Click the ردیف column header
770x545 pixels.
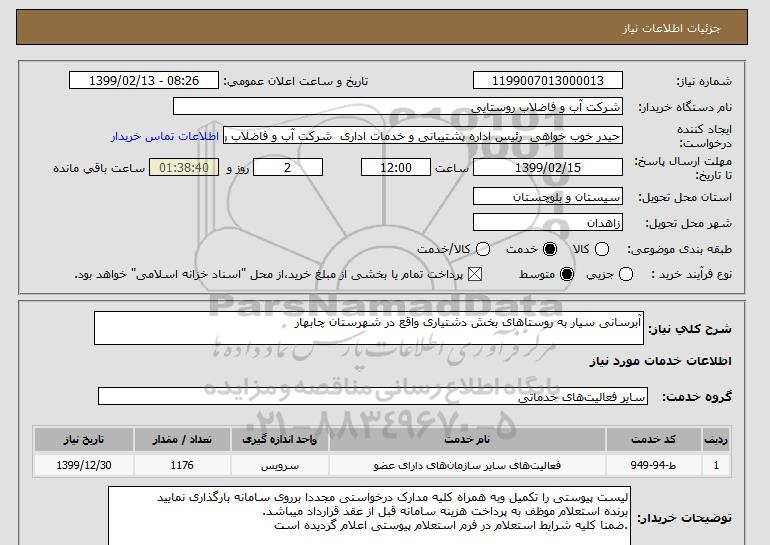pyautogui.click(x=716, y=439)
